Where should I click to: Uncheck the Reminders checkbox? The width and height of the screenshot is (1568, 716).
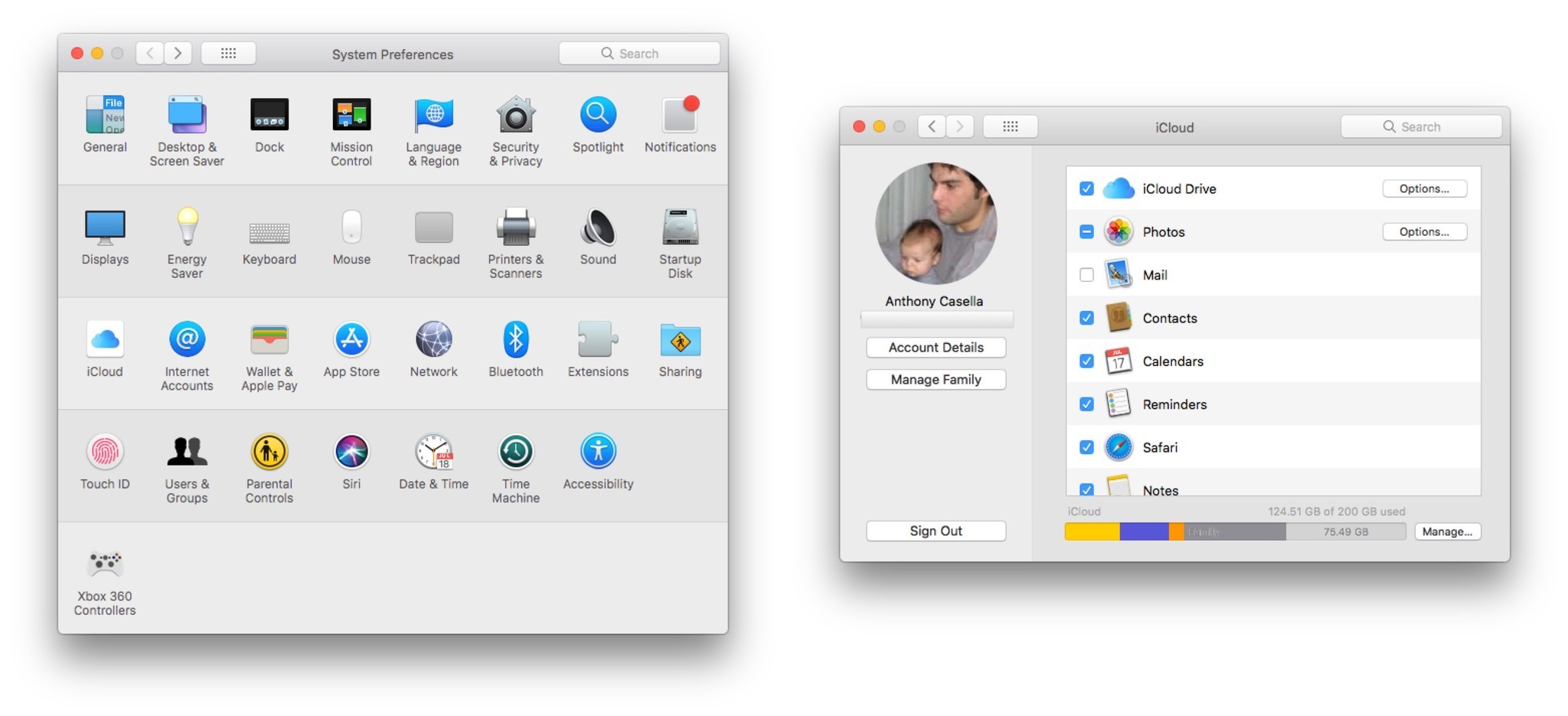pyautogui.click(x=1086, y=404)
